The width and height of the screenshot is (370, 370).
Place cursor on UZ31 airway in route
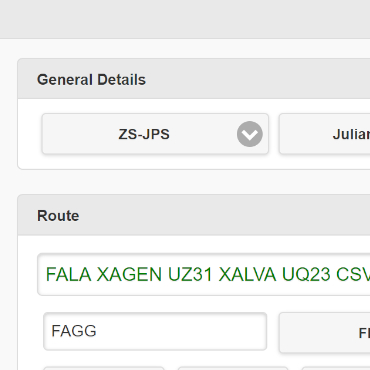point(190,275)
